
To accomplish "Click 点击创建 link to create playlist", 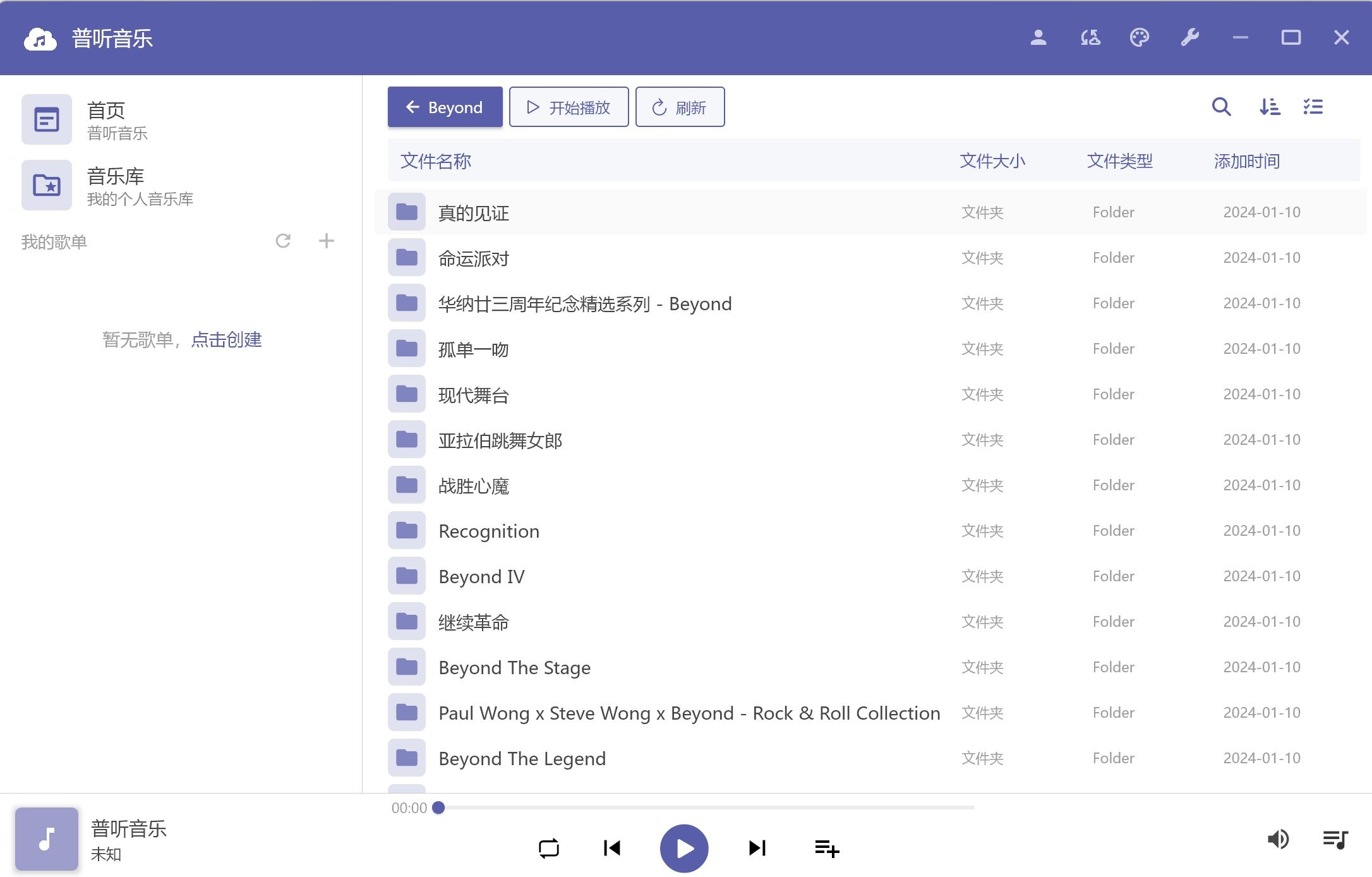I will click(x=226, y=340).
